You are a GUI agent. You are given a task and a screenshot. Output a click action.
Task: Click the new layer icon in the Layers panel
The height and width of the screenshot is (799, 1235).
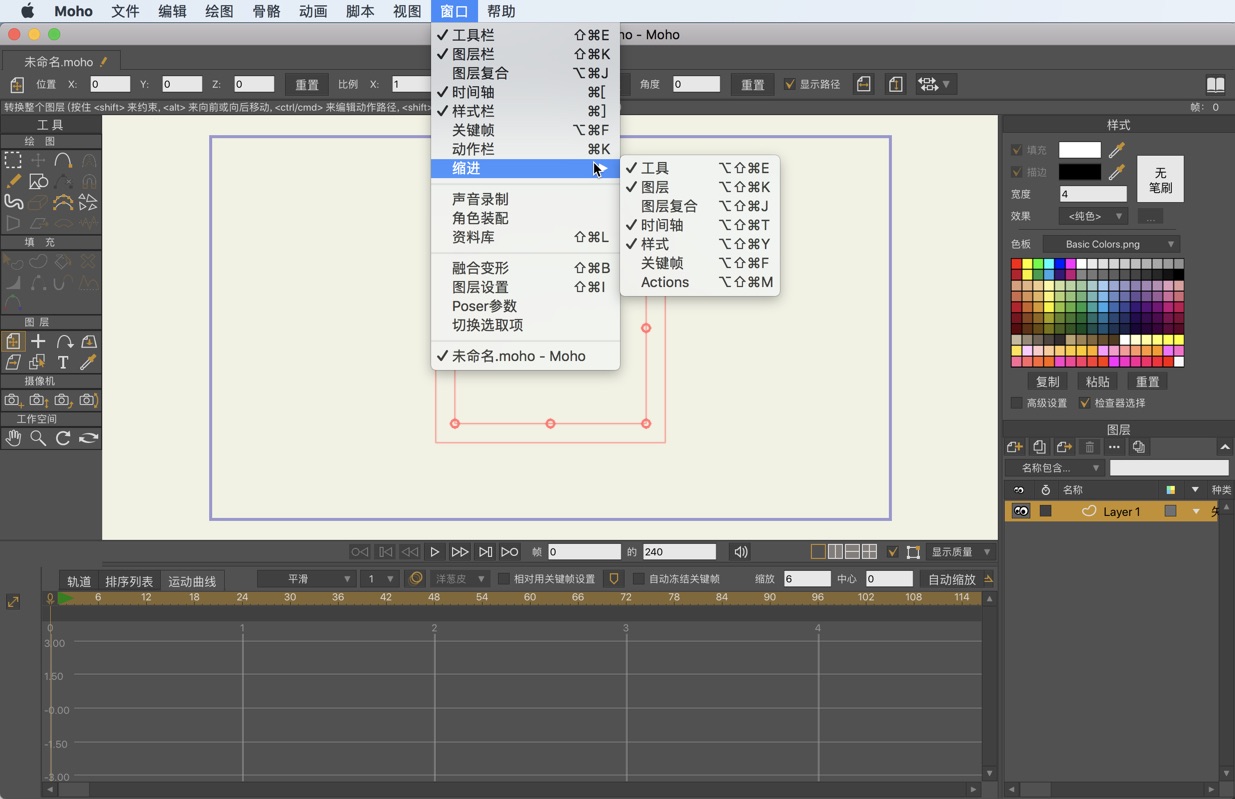(1014, 447)
